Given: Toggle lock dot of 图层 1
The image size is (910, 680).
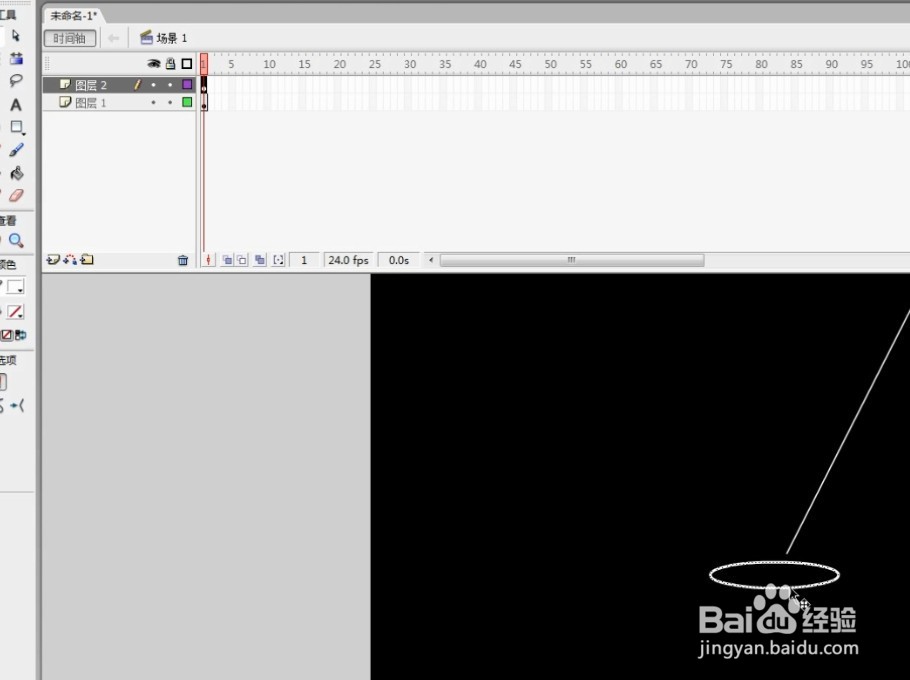Looking at the screenshot, I should tap(170, 103).
